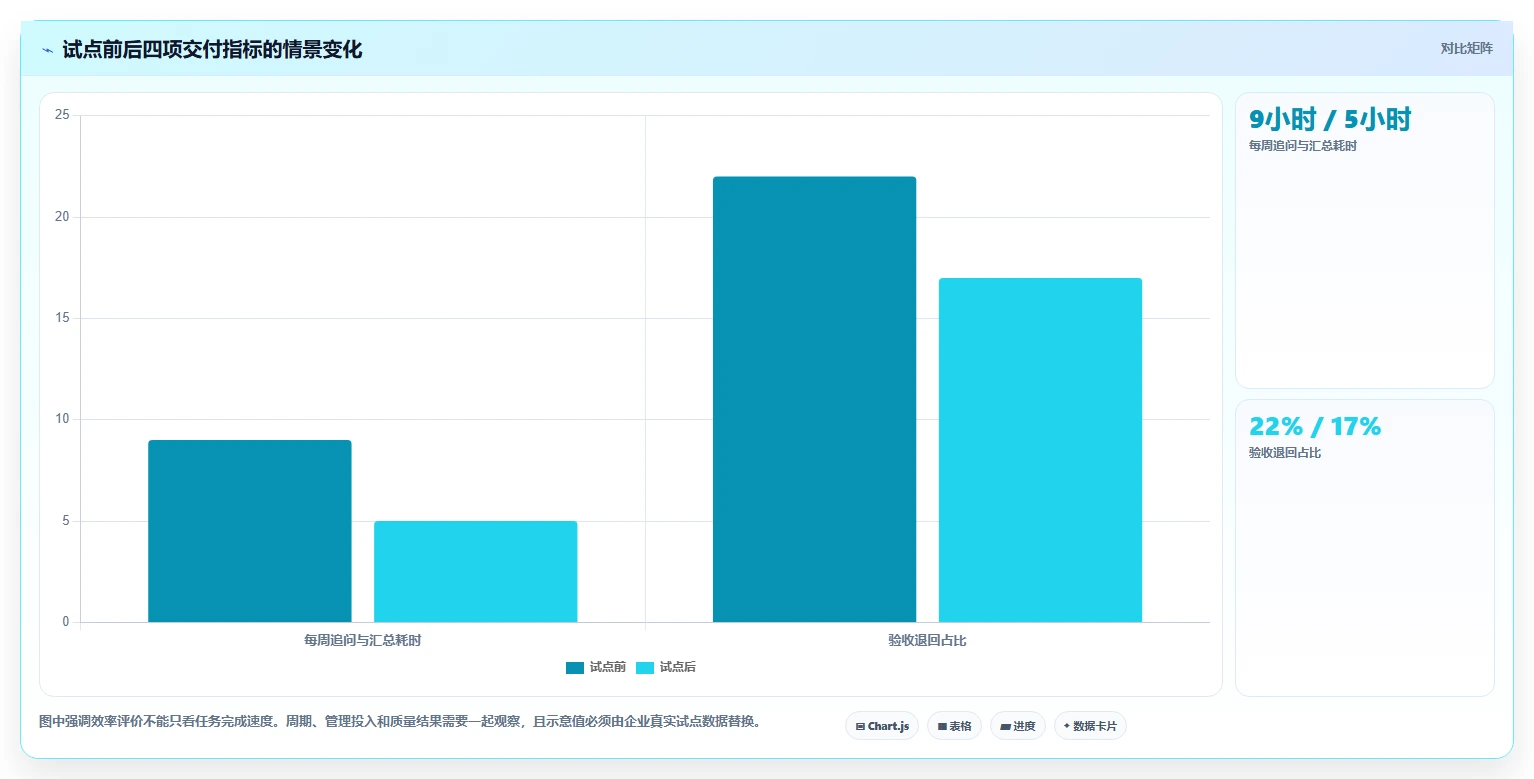
Task: Click the 表格 tag chip
Action: coord(954,726)
